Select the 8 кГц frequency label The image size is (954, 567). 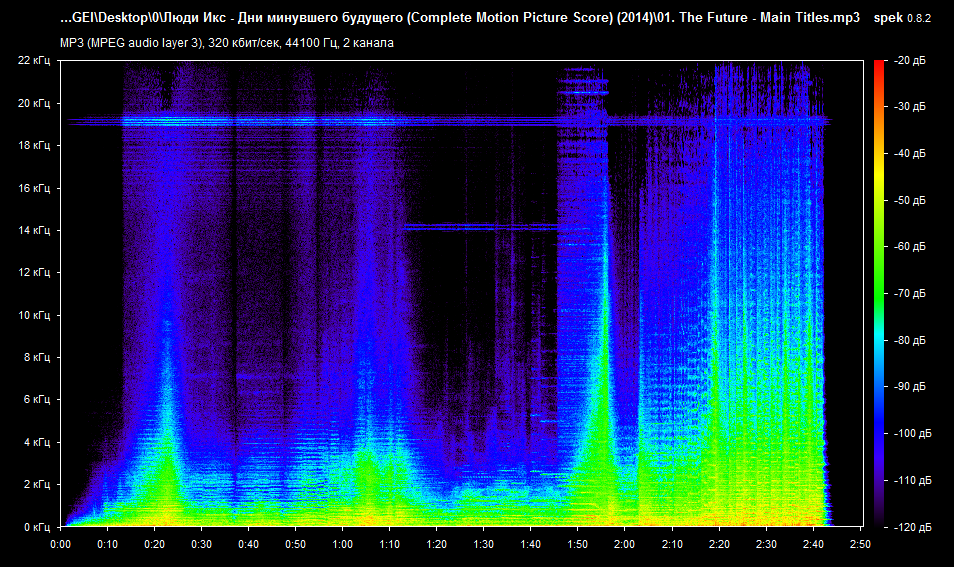37,358
